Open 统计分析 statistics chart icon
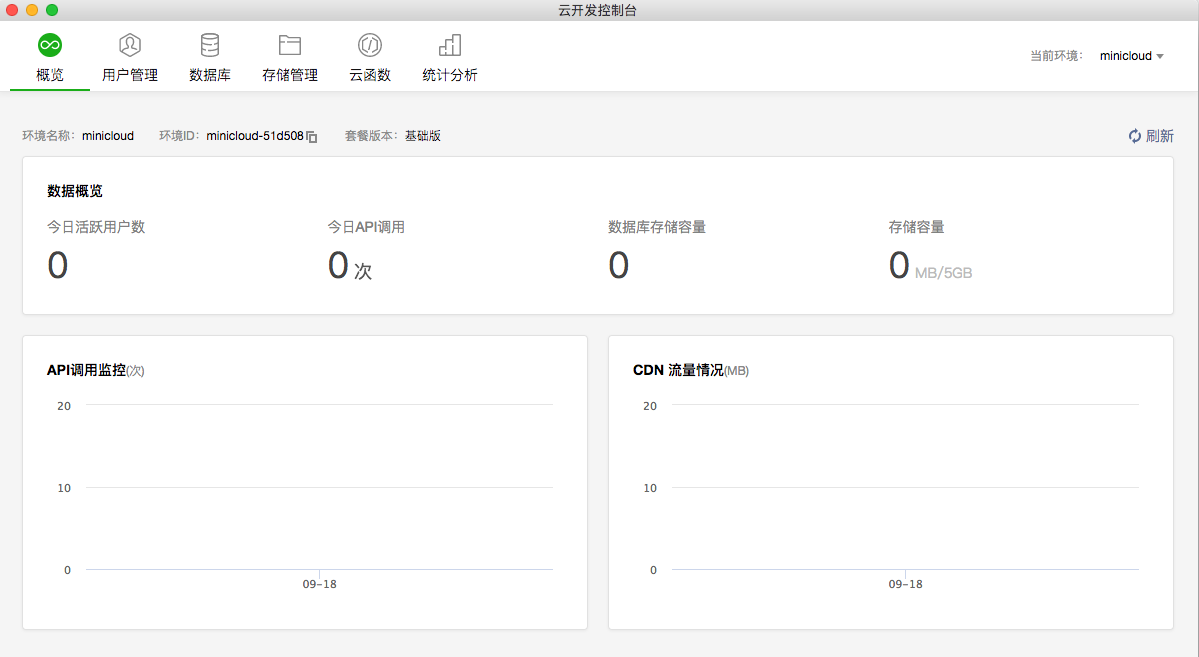The image size is (1199, 657). 450,45
